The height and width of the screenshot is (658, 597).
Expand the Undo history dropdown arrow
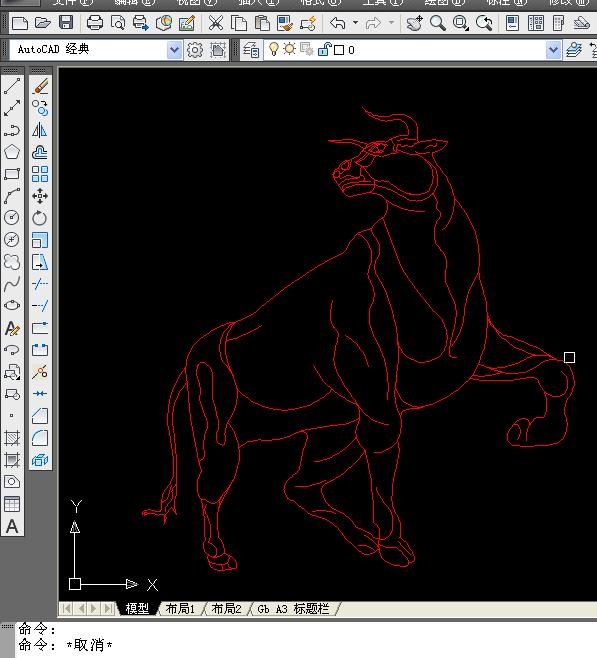pyautogui.click(x=355, y=23)
